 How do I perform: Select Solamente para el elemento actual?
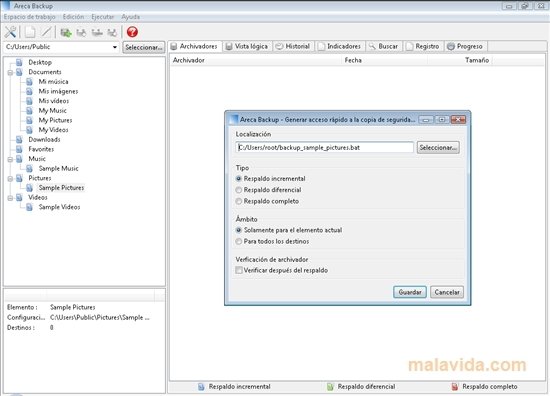click(x=239, y=230)
